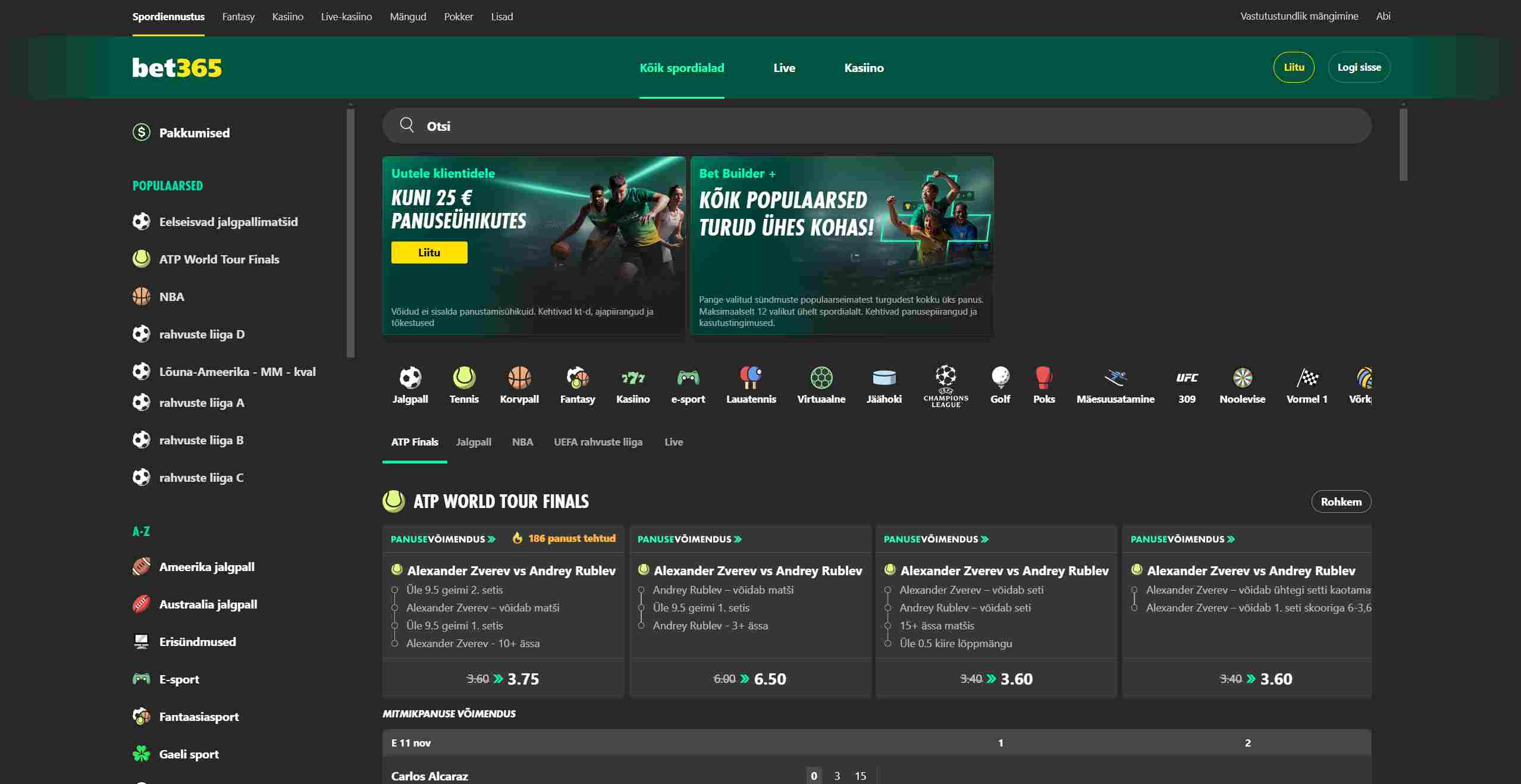Viewport: 1521px width, 784px height.
Task: Select the Live header tab
Action: 784,68
